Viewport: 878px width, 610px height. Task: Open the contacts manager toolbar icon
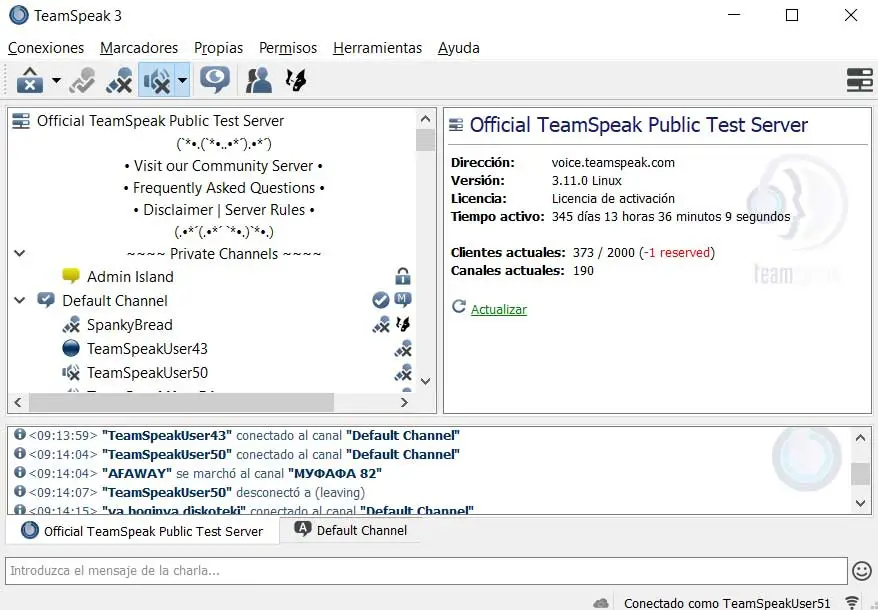pos(259,80)
